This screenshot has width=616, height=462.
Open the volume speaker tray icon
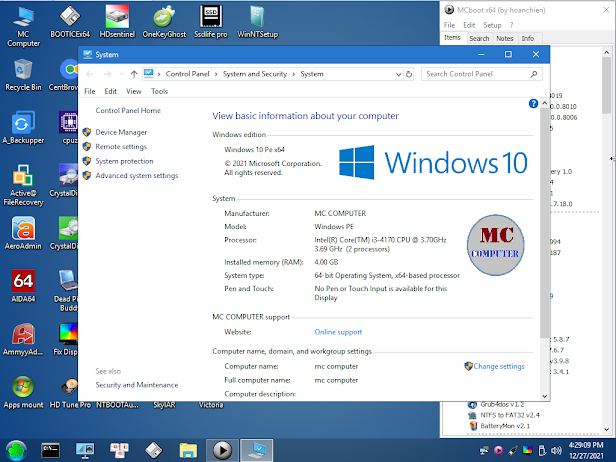pos(556,451)
